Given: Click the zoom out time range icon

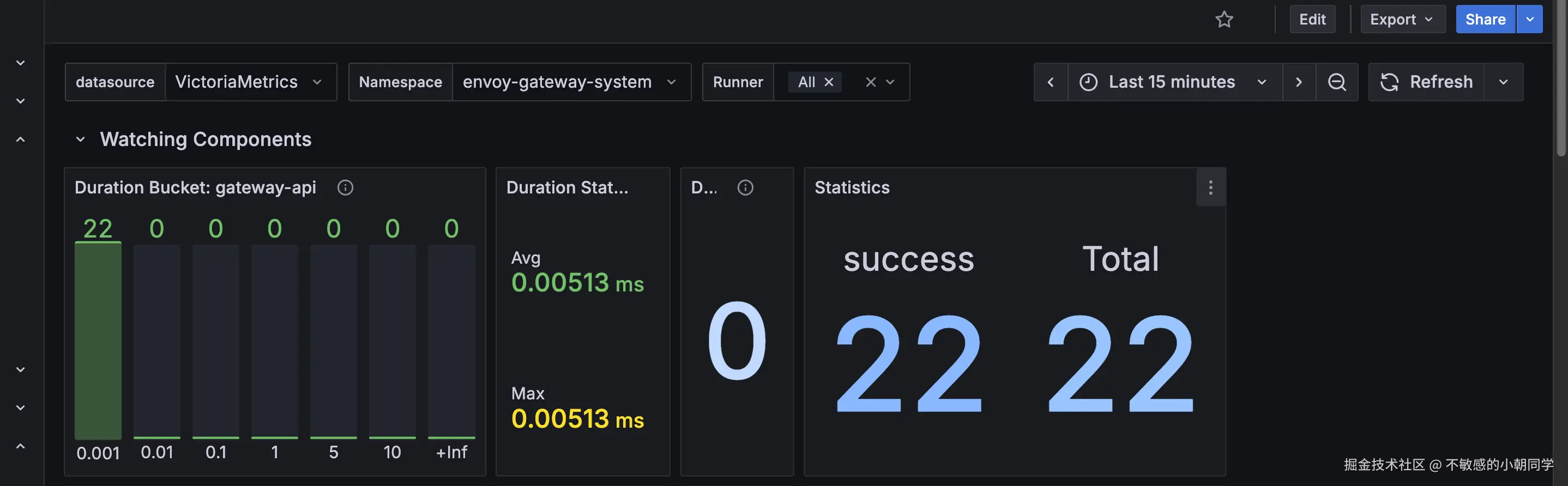Looking at the screenshot, I should click(x=1337, y=82).
